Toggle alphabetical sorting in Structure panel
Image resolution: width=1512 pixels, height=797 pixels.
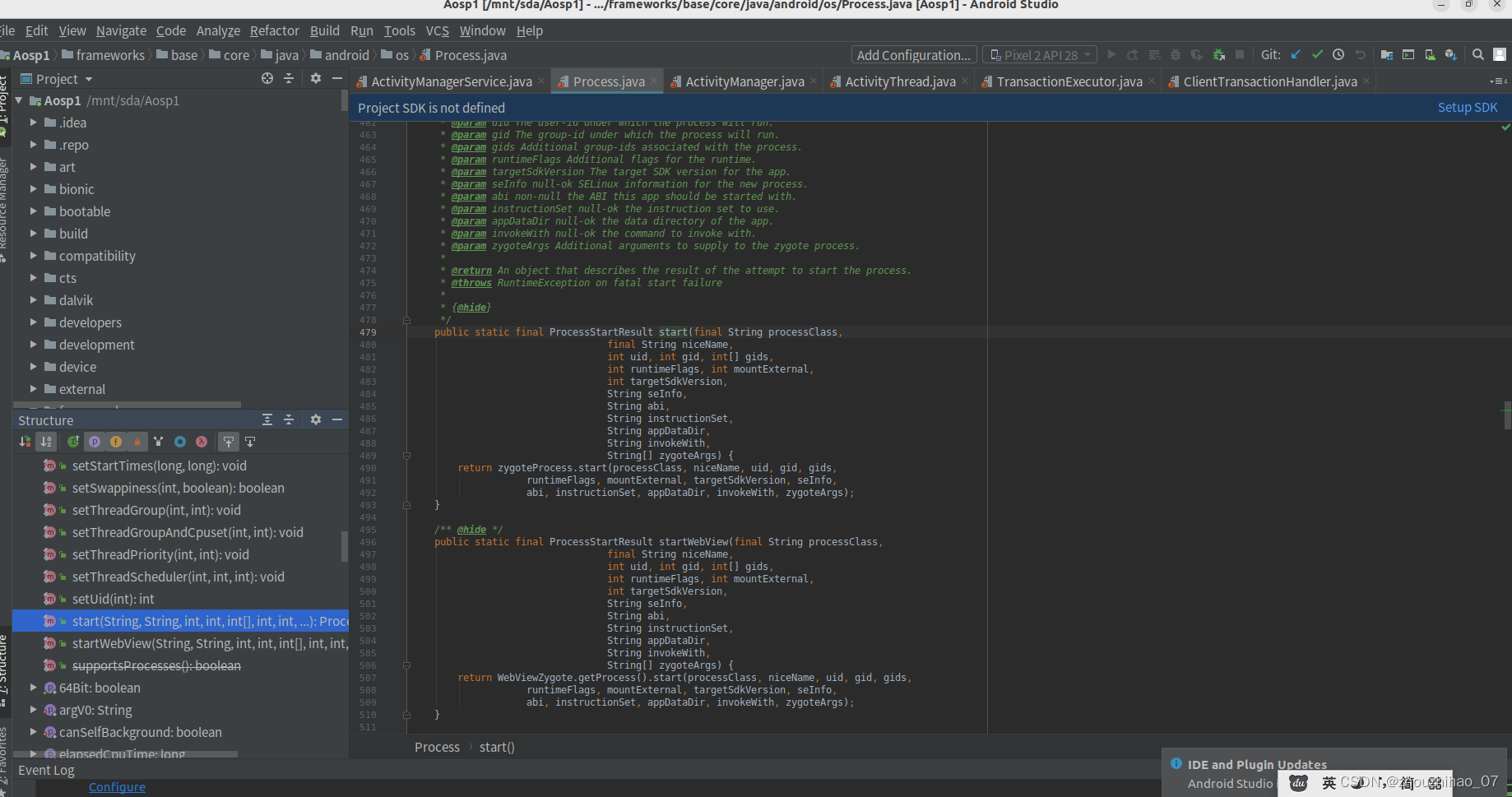pyautogui.click(x=46, y=442)
